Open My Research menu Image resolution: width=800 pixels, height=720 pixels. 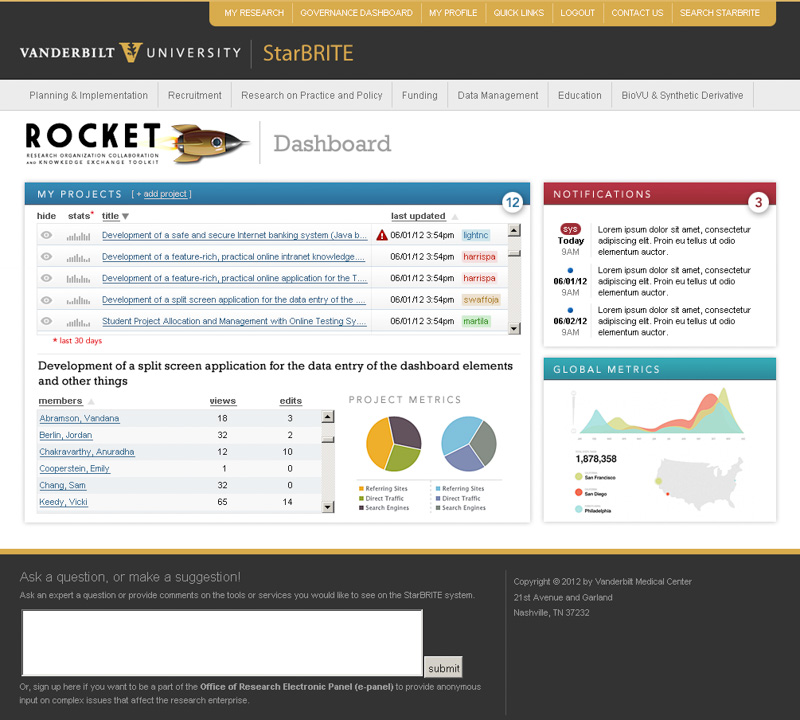tap(254, 13)
